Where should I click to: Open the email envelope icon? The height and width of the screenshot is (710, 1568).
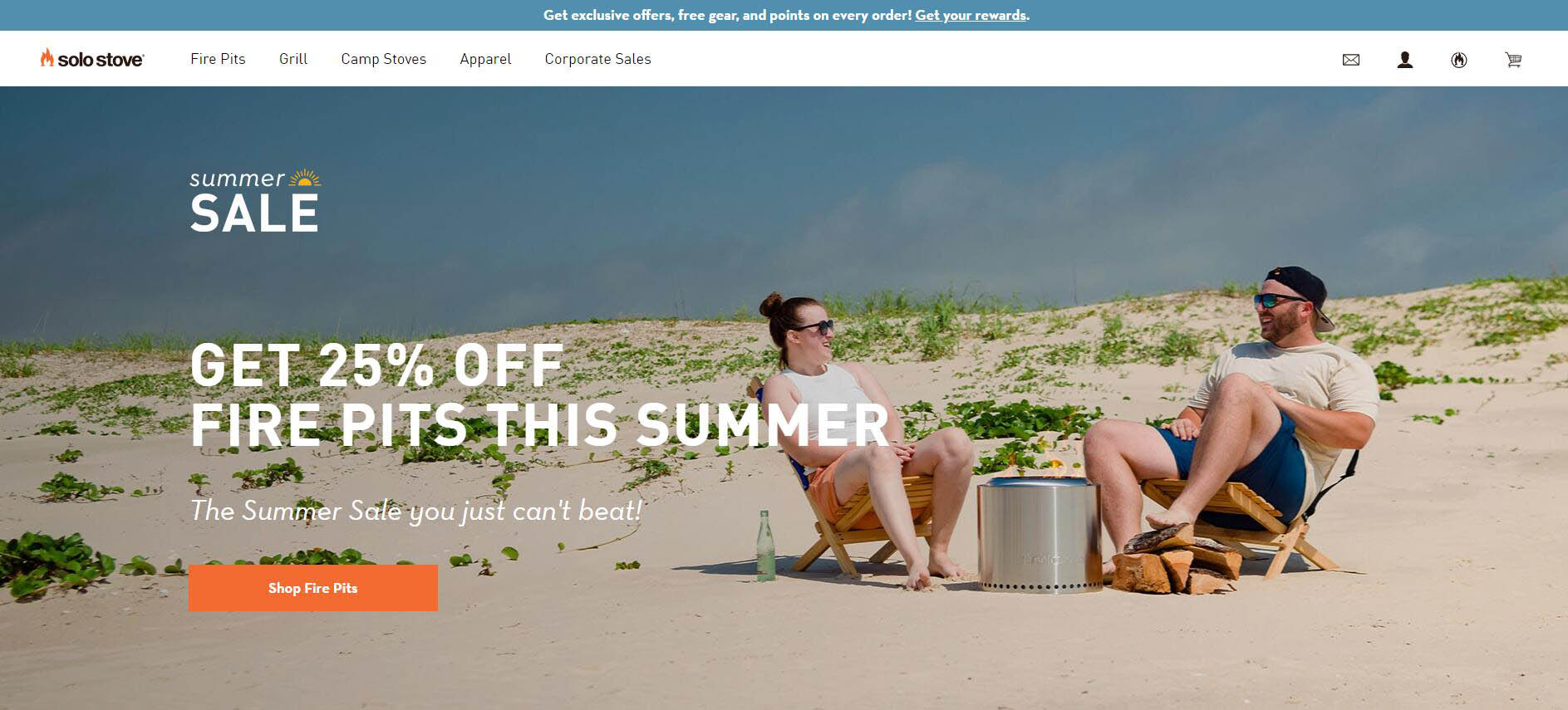1351,60
